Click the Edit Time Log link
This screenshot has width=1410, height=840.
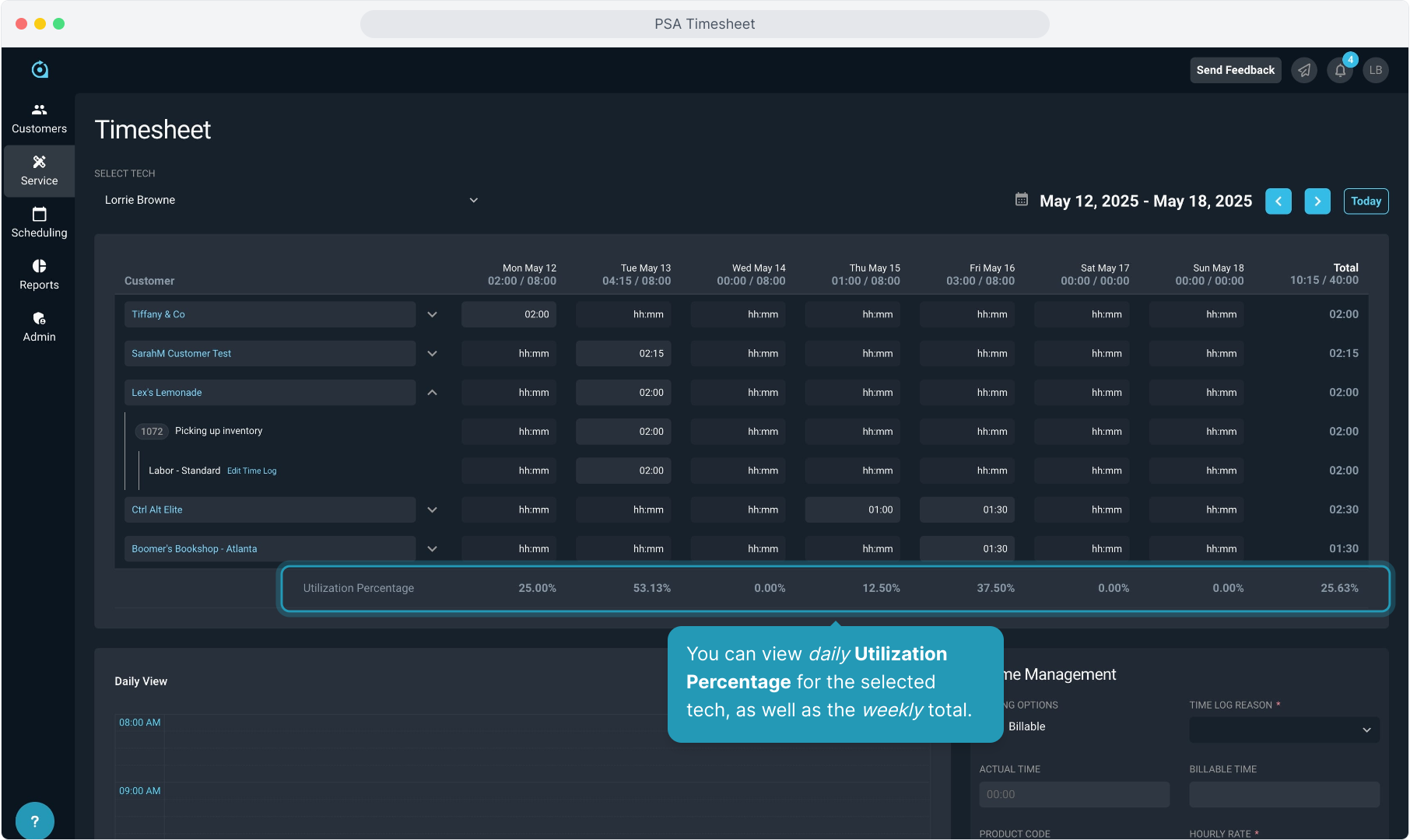(251, 471)
